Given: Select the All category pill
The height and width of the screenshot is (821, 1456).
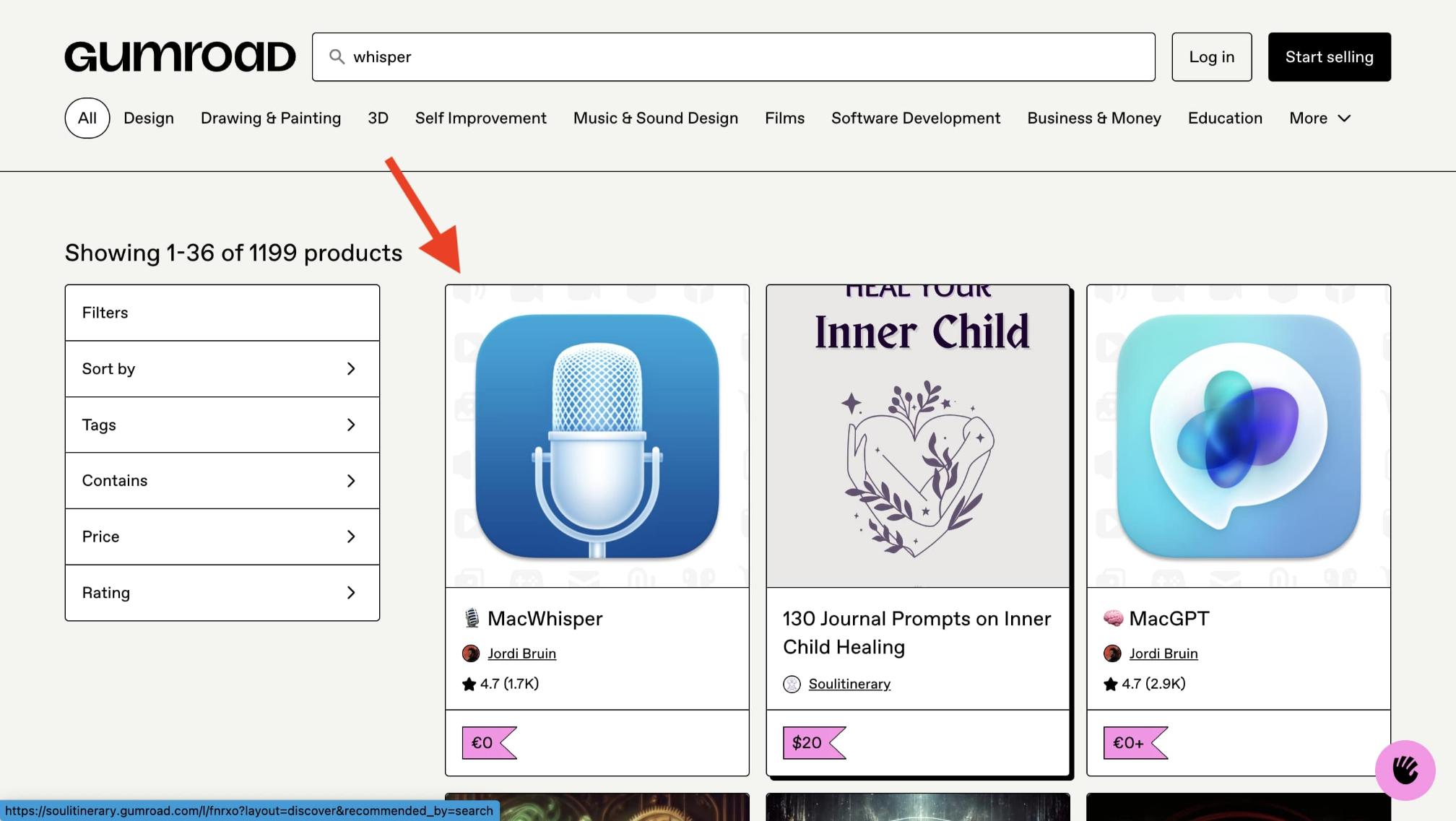Looking at the screenshot, I should point(87,118).
